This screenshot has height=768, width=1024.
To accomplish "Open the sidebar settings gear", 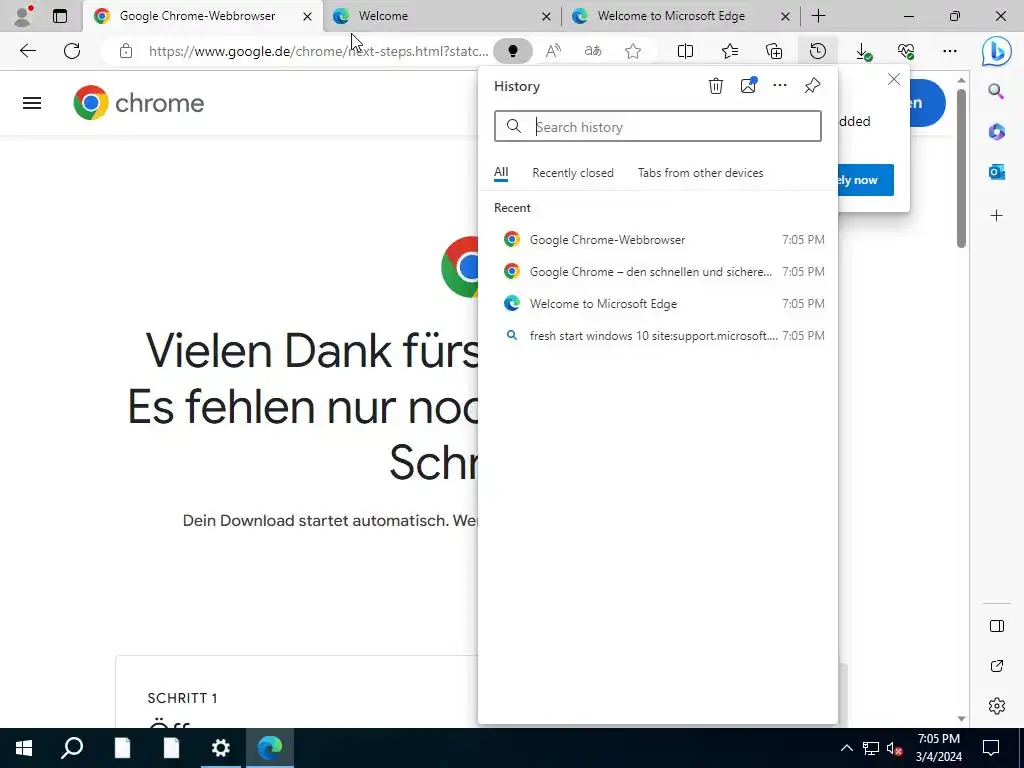I will tap(997, 706).
